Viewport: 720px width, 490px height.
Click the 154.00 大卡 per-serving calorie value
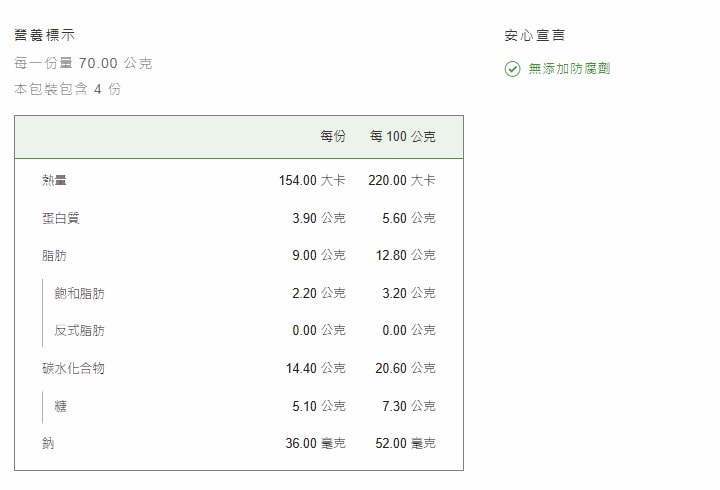[312, 181]
